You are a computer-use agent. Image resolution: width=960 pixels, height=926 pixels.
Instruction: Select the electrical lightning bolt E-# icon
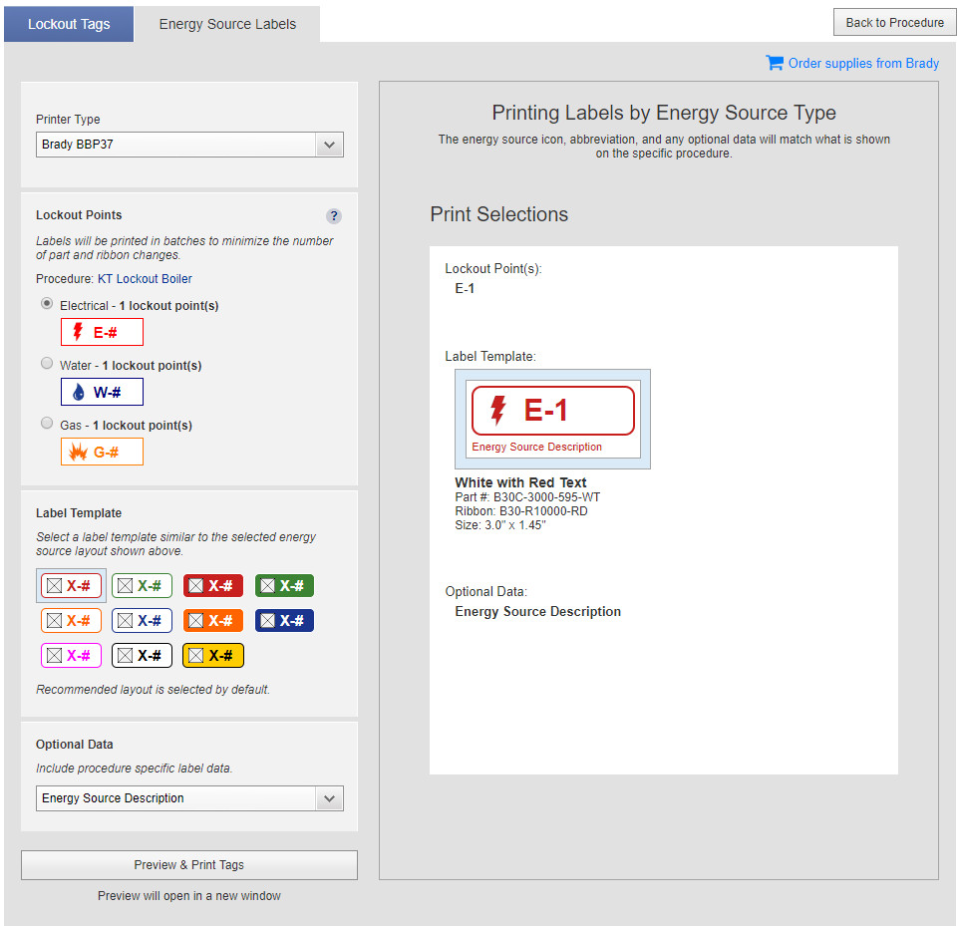[x=101, y=331]
